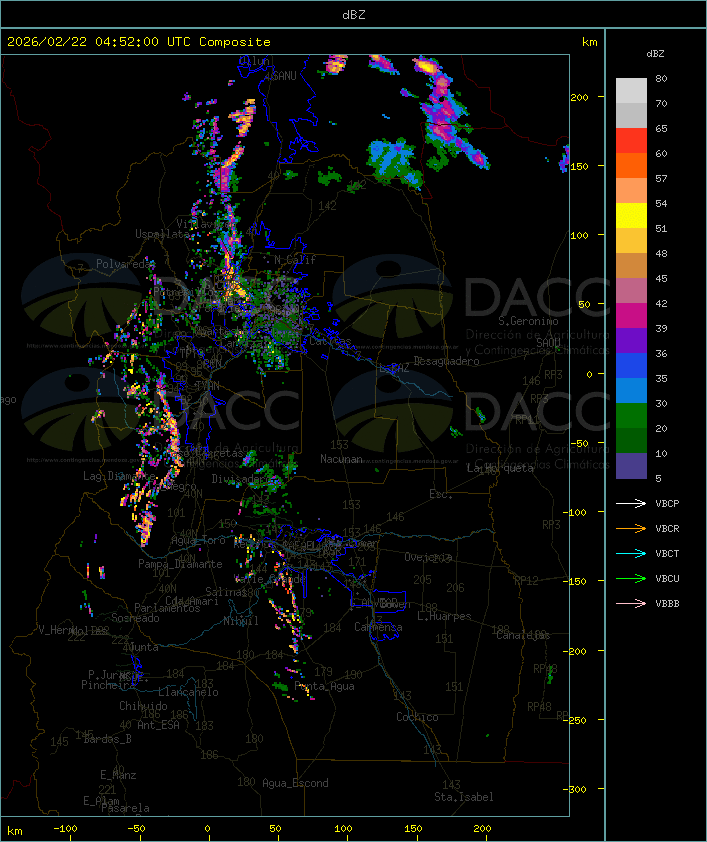The image size is (707, 842).
Task: Click the Canalejas map label
Action: point(523,635)
